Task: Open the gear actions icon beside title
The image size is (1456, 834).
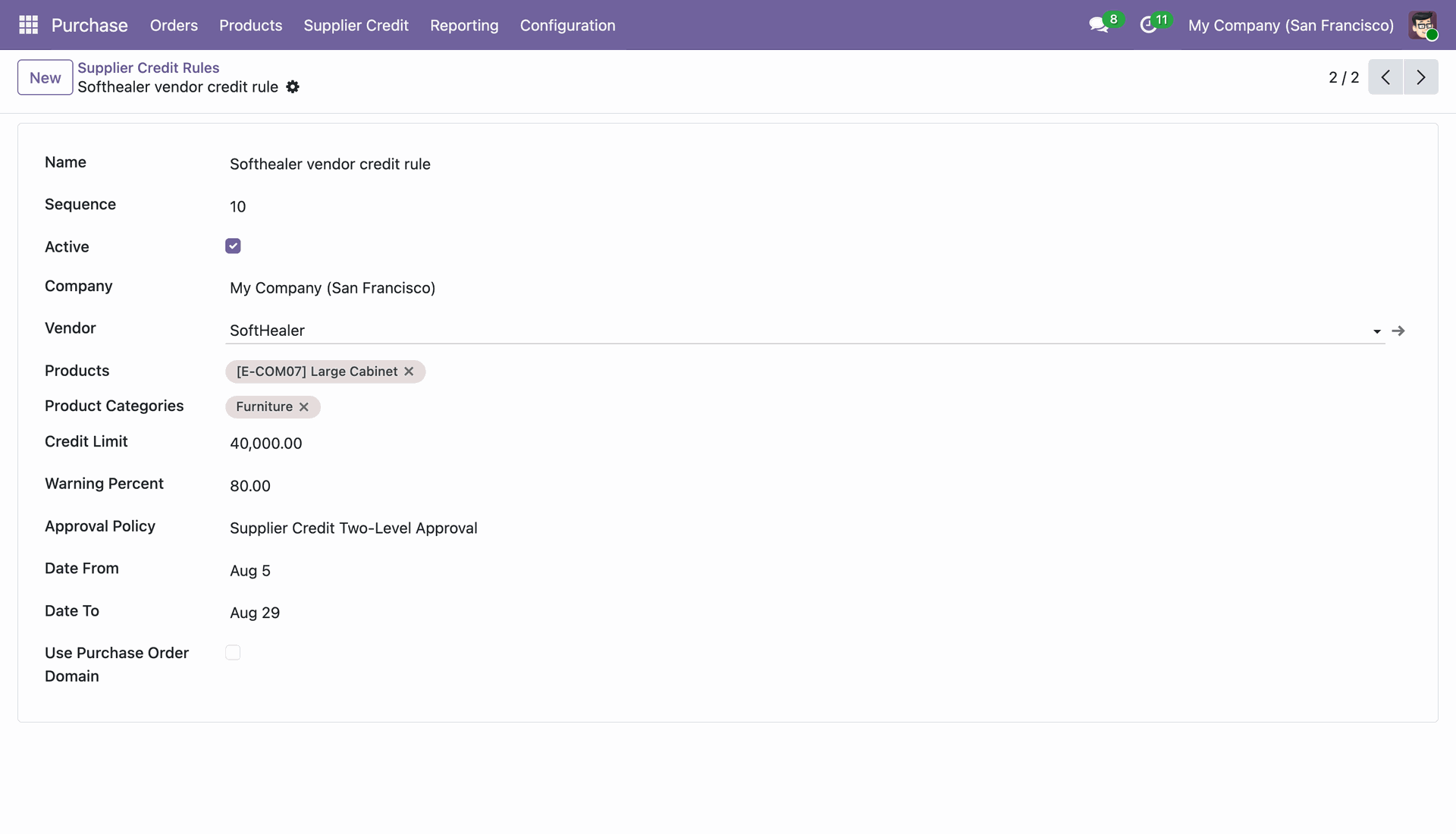Action: pos(293,87)
